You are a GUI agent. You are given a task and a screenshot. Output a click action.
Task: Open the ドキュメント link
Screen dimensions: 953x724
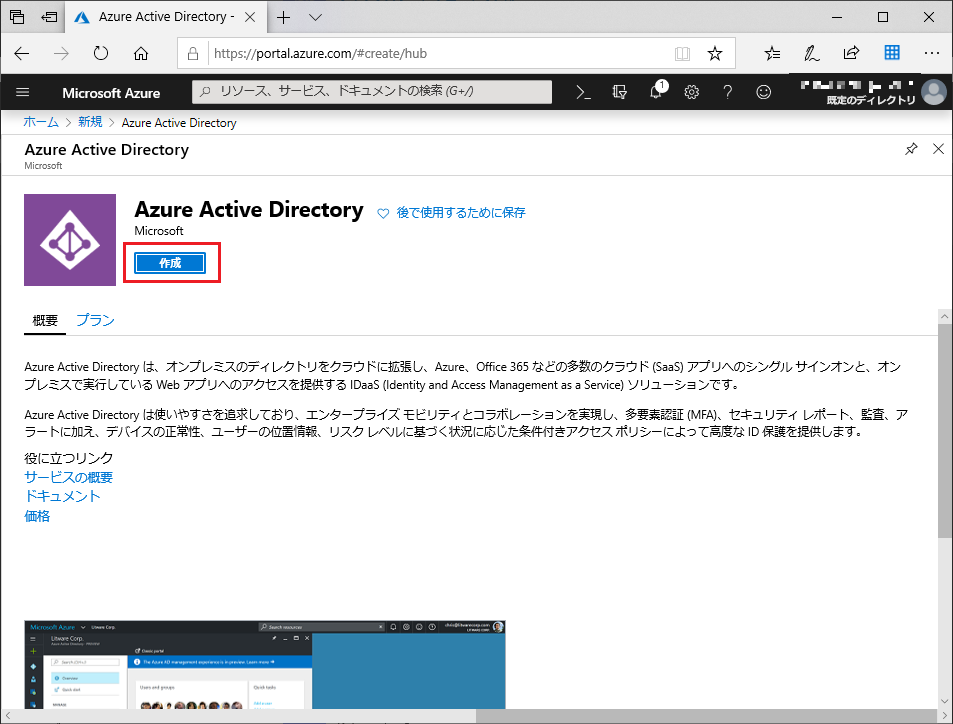(62, 497)
